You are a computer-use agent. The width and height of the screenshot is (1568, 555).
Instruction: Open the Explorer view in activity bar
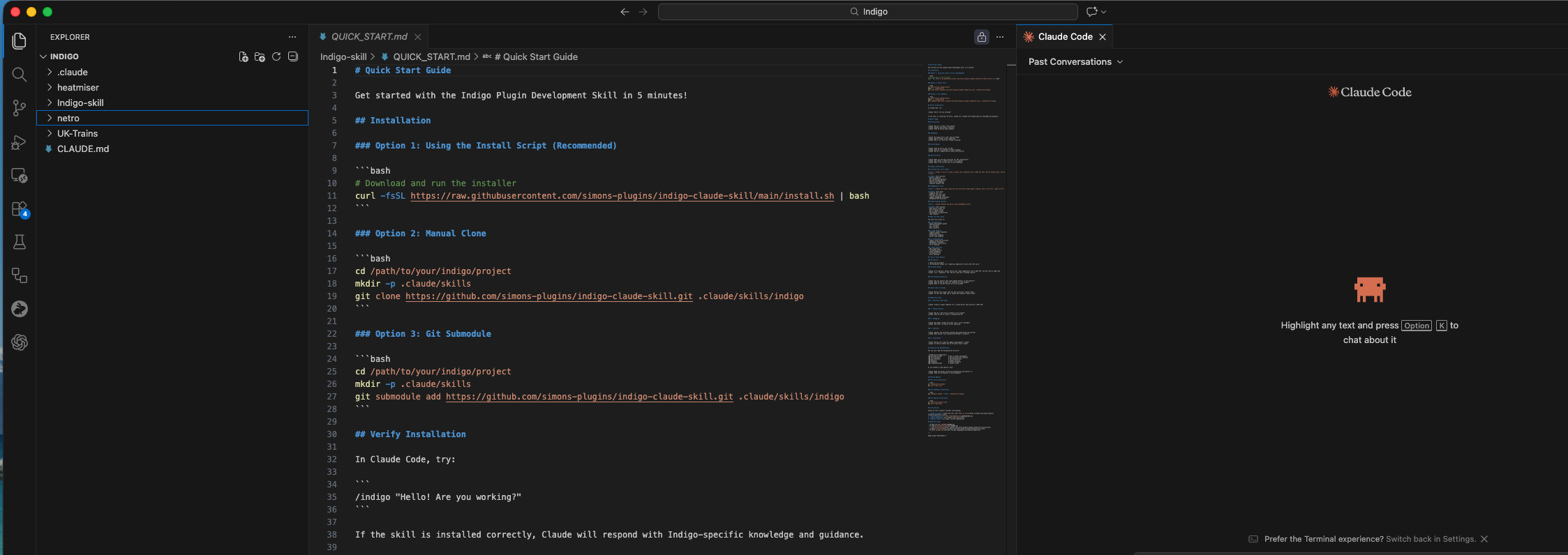(20, 41)
